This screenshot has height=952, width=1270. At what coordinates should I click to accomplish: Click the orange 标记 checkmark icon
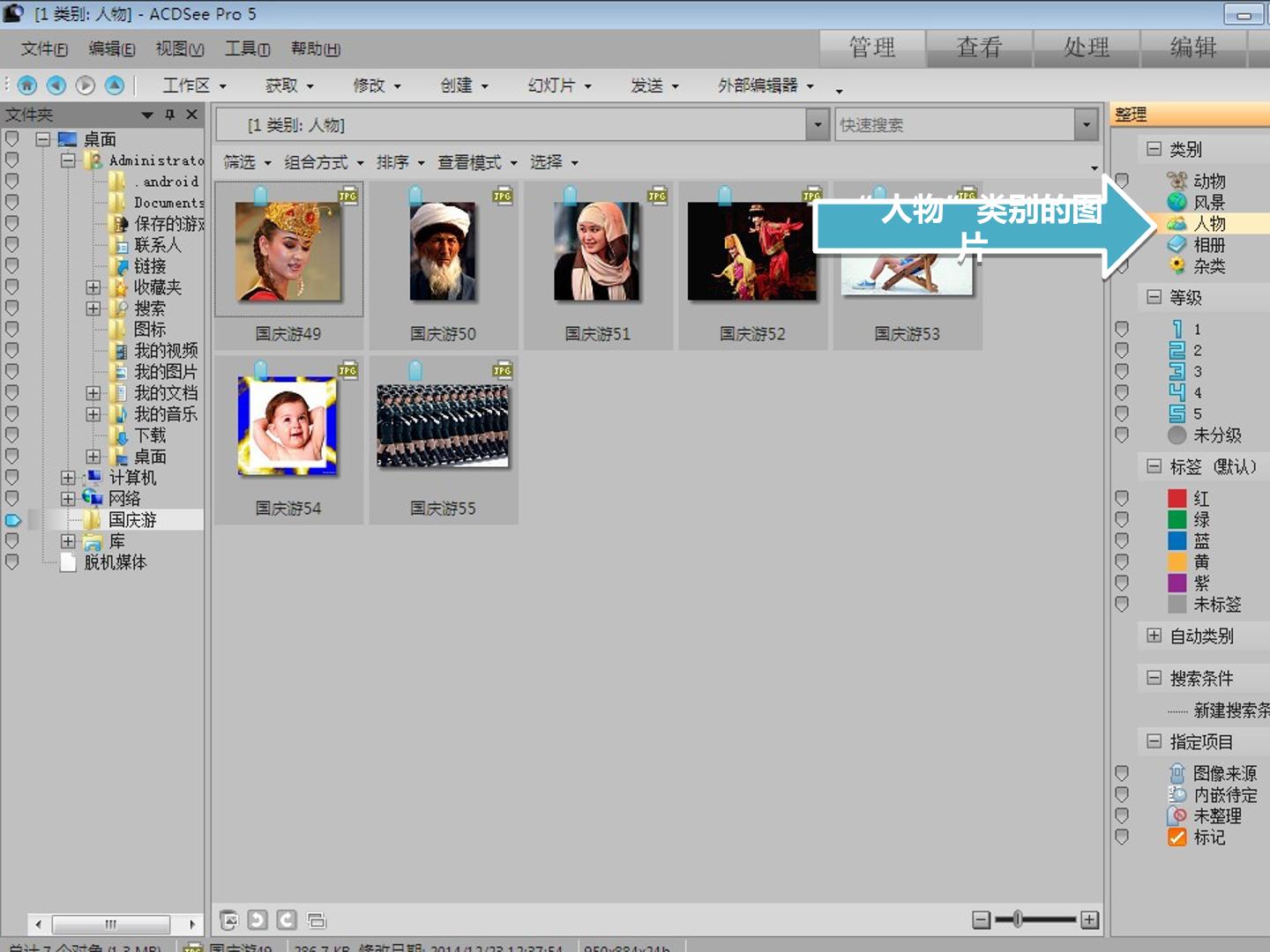tap(1177, 837)
